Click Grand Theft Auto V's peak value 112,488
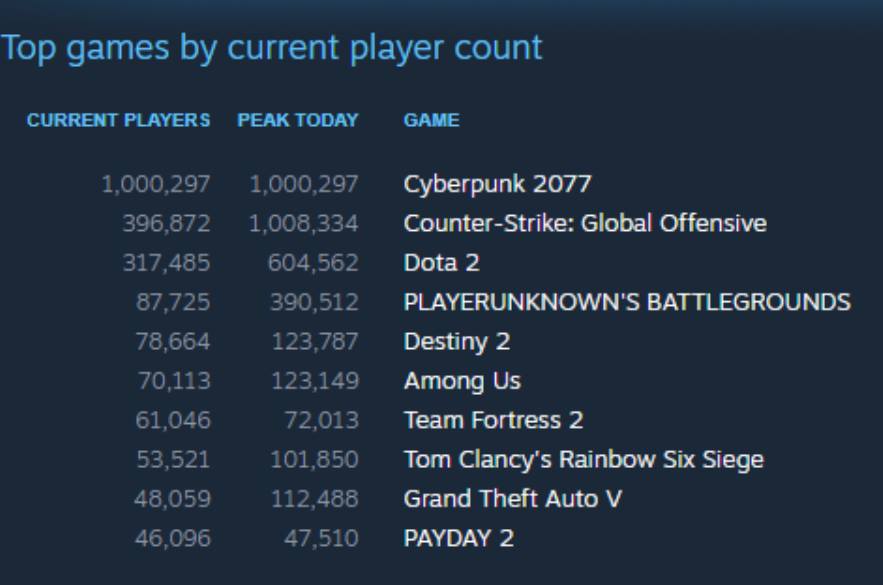 [315, 499]
